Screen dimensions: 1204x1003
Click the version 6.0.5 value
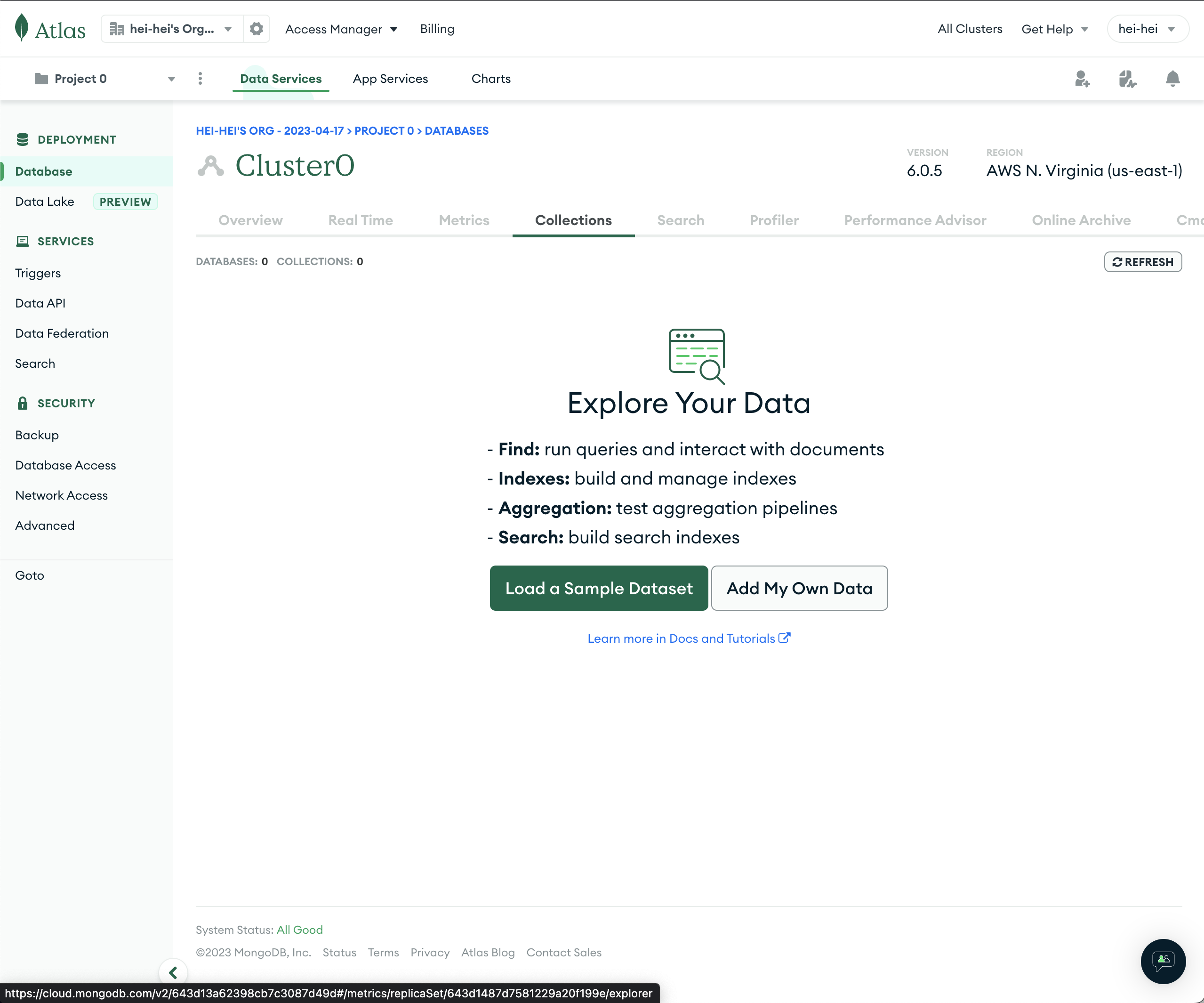[924, 170]
